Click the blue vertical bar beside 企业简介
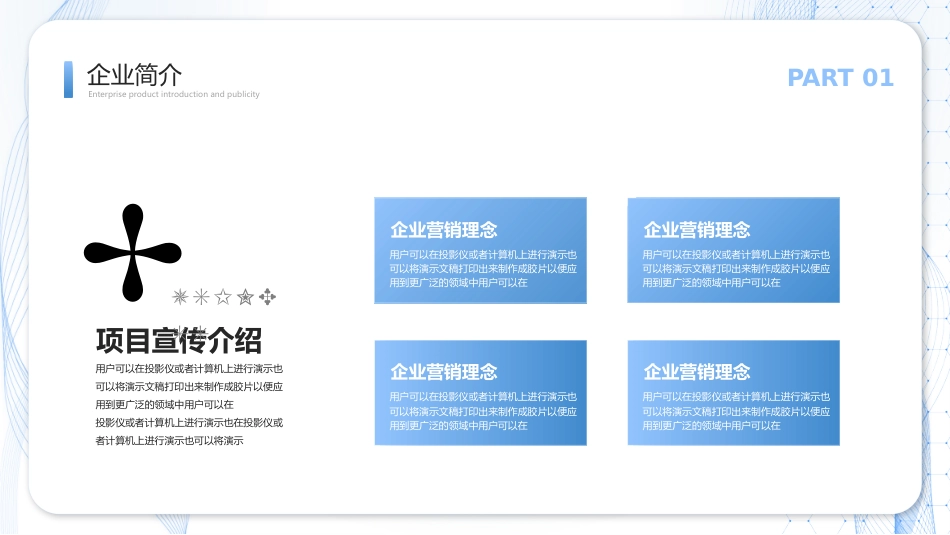This screenshot has height=535, width=950. click(x=68, y=79)
